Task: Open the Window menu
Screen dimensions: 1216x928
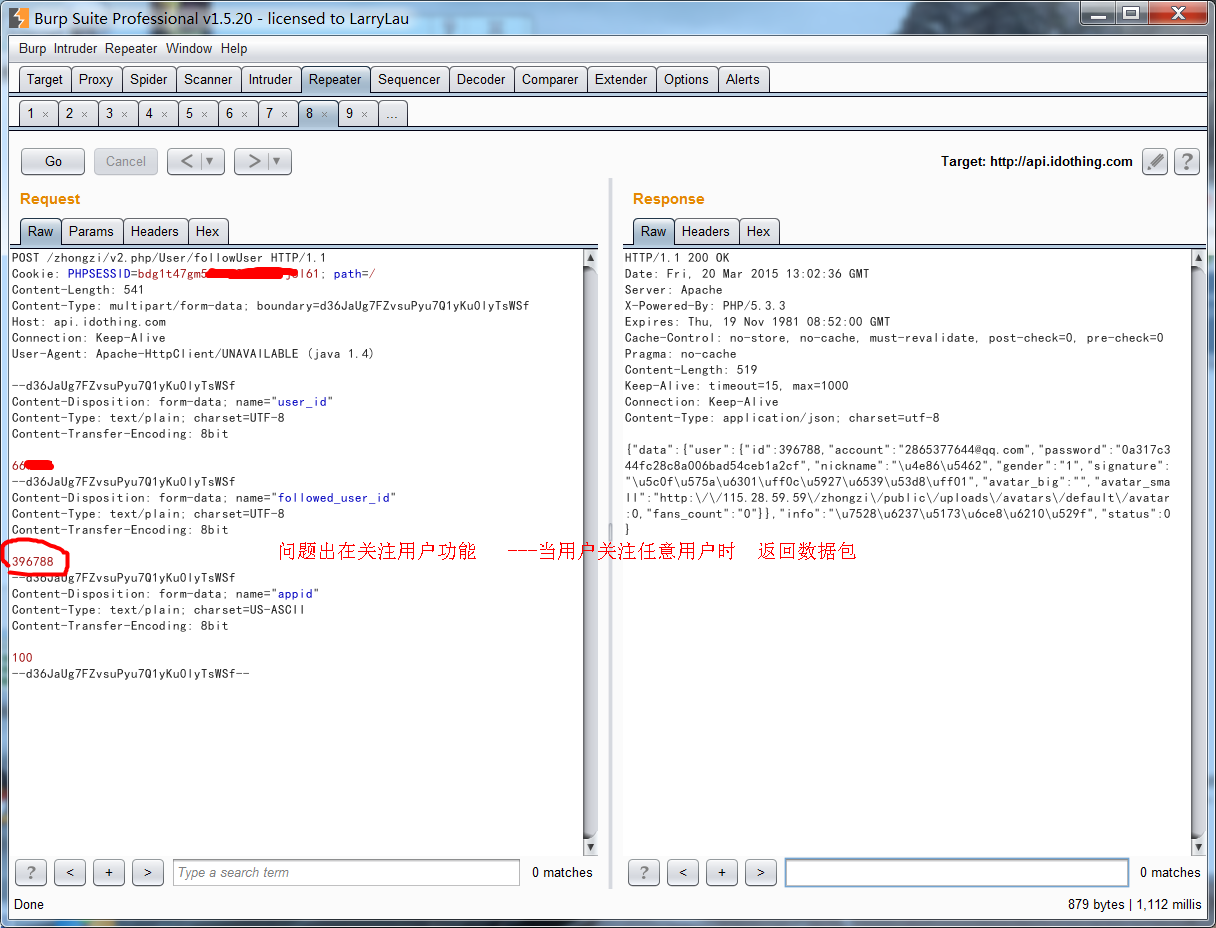Action: click(x=189, y=48)
